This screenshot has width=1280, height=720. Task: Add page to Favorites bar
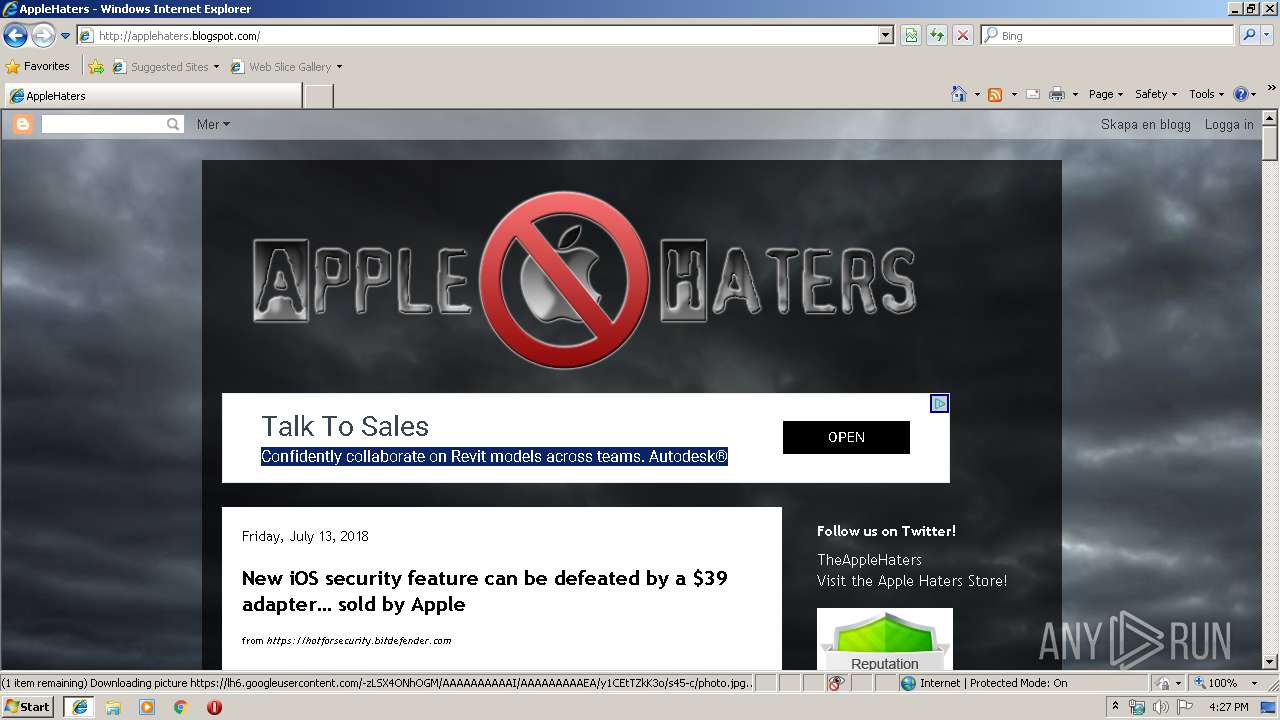tap(96, 67)
